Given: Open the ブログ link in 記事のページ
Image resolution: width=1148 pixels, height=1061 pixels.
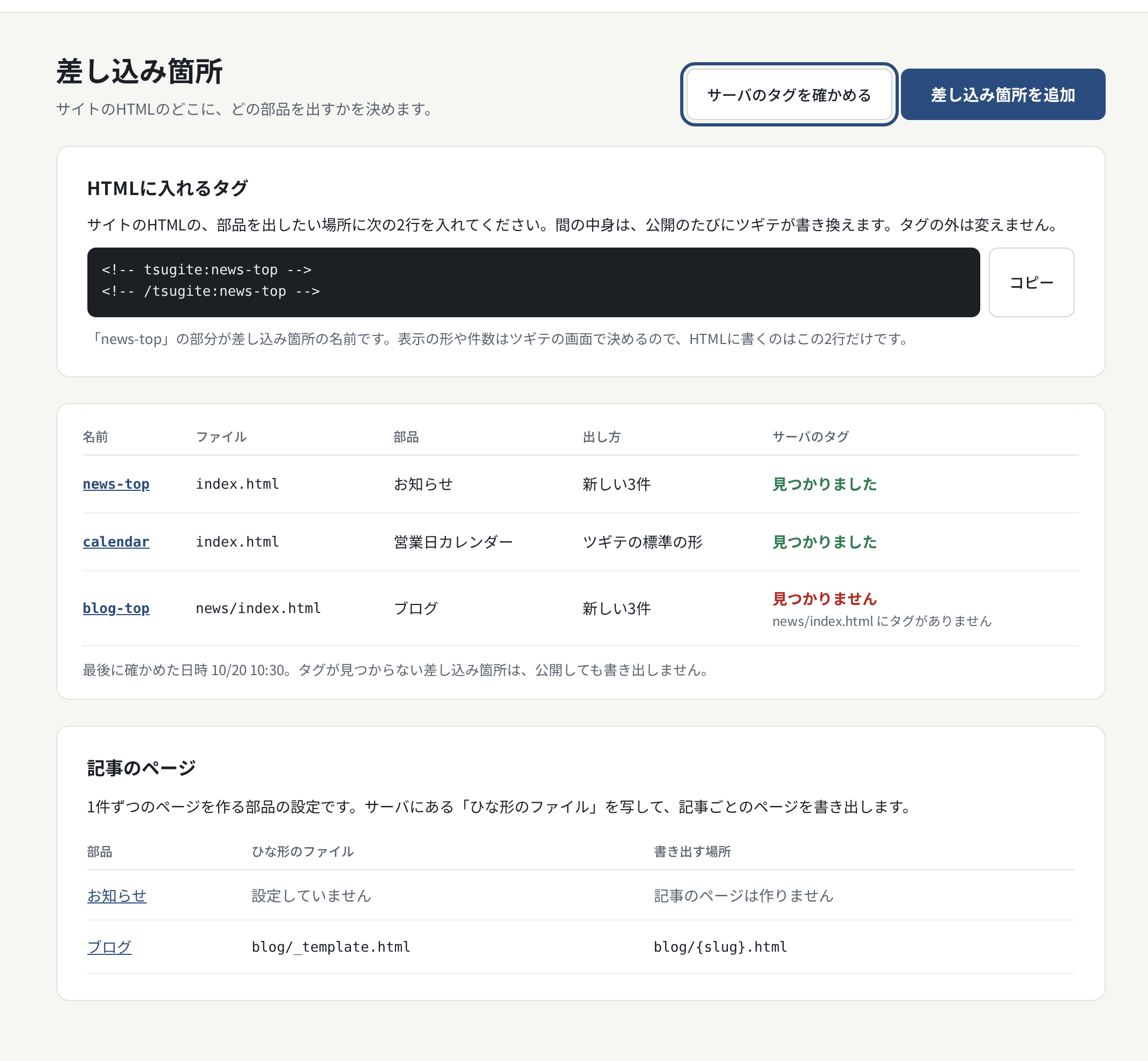Looking at the screenshot, I should pos(109,947).
